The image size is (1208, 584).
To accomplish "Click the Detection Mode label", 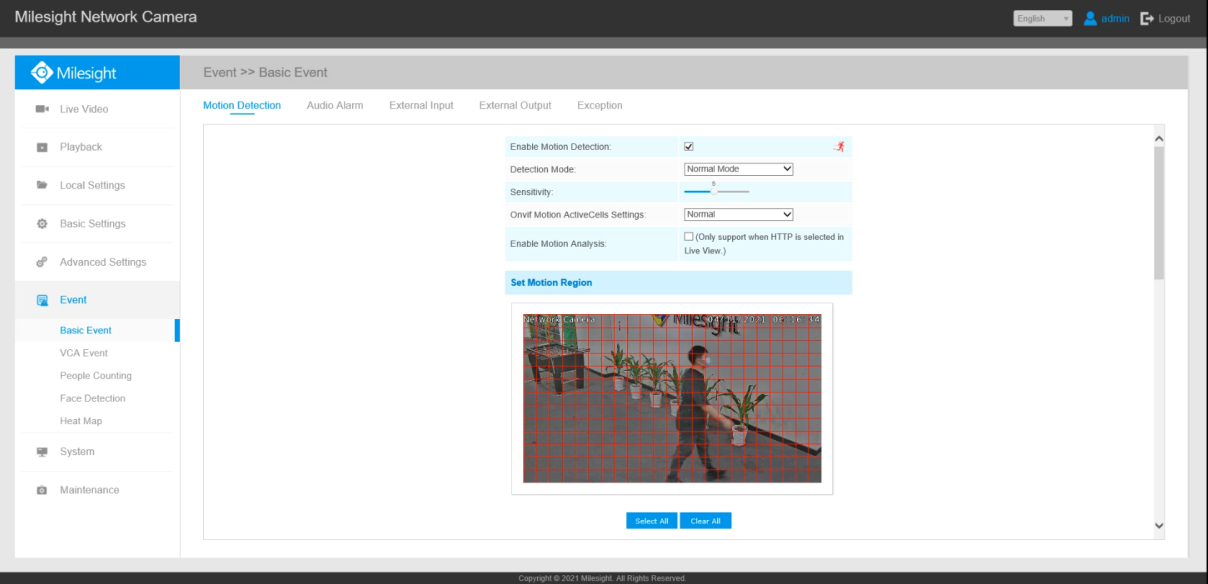I will 542,169.
